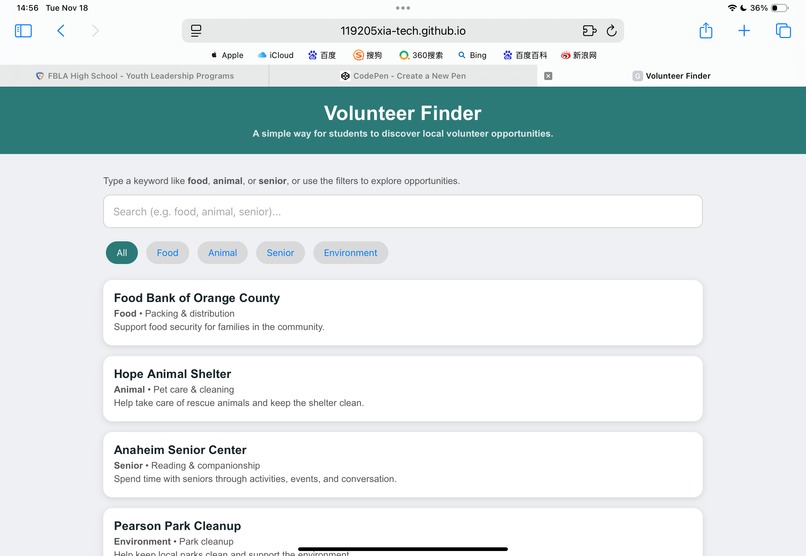Click the extensions icon in address bar
806x556 pixels.
(589, 31)
